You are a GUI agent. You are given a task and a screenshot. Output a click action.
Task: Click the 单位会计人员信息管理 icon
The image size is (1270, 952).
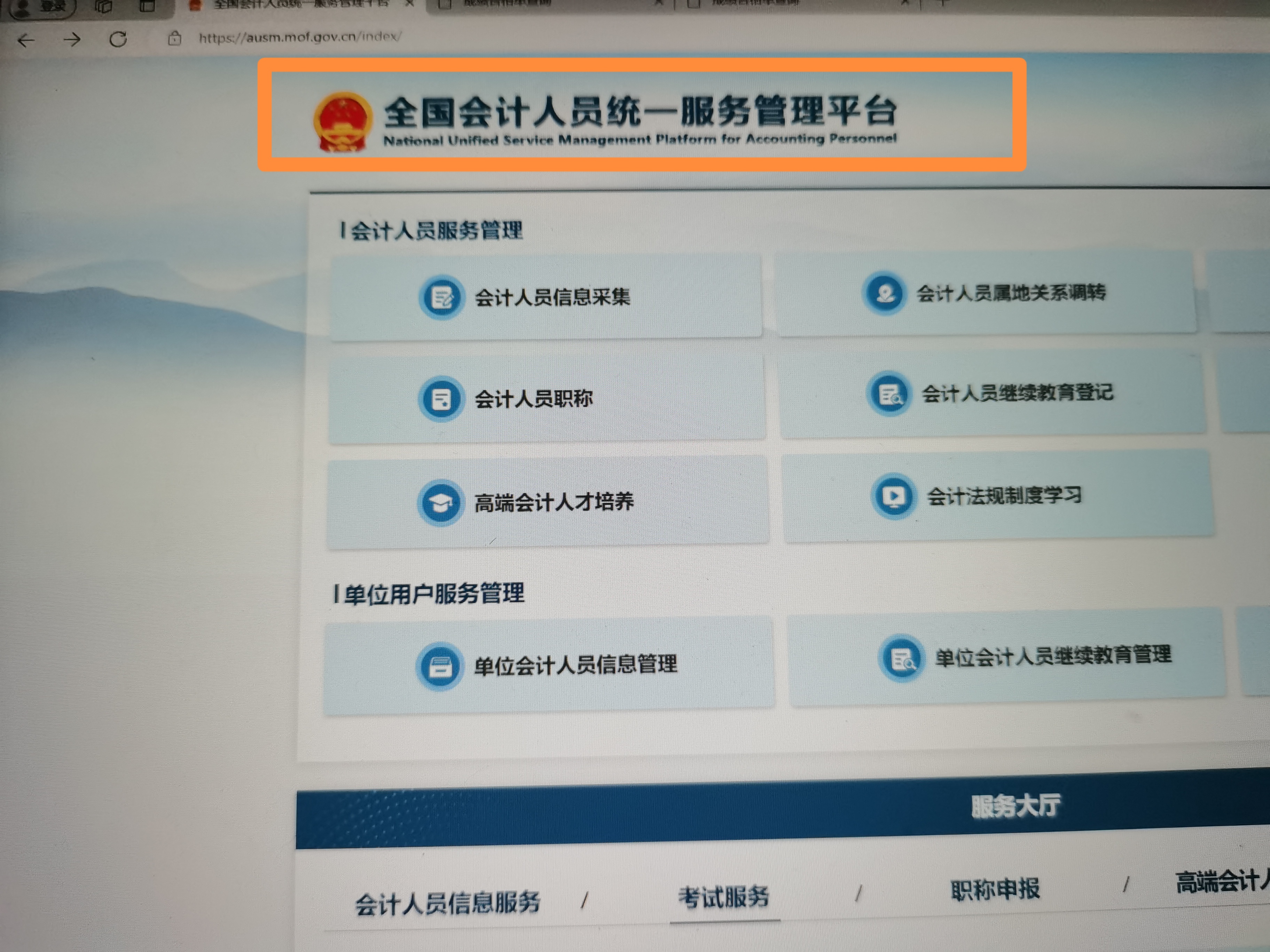coord(440,667)
